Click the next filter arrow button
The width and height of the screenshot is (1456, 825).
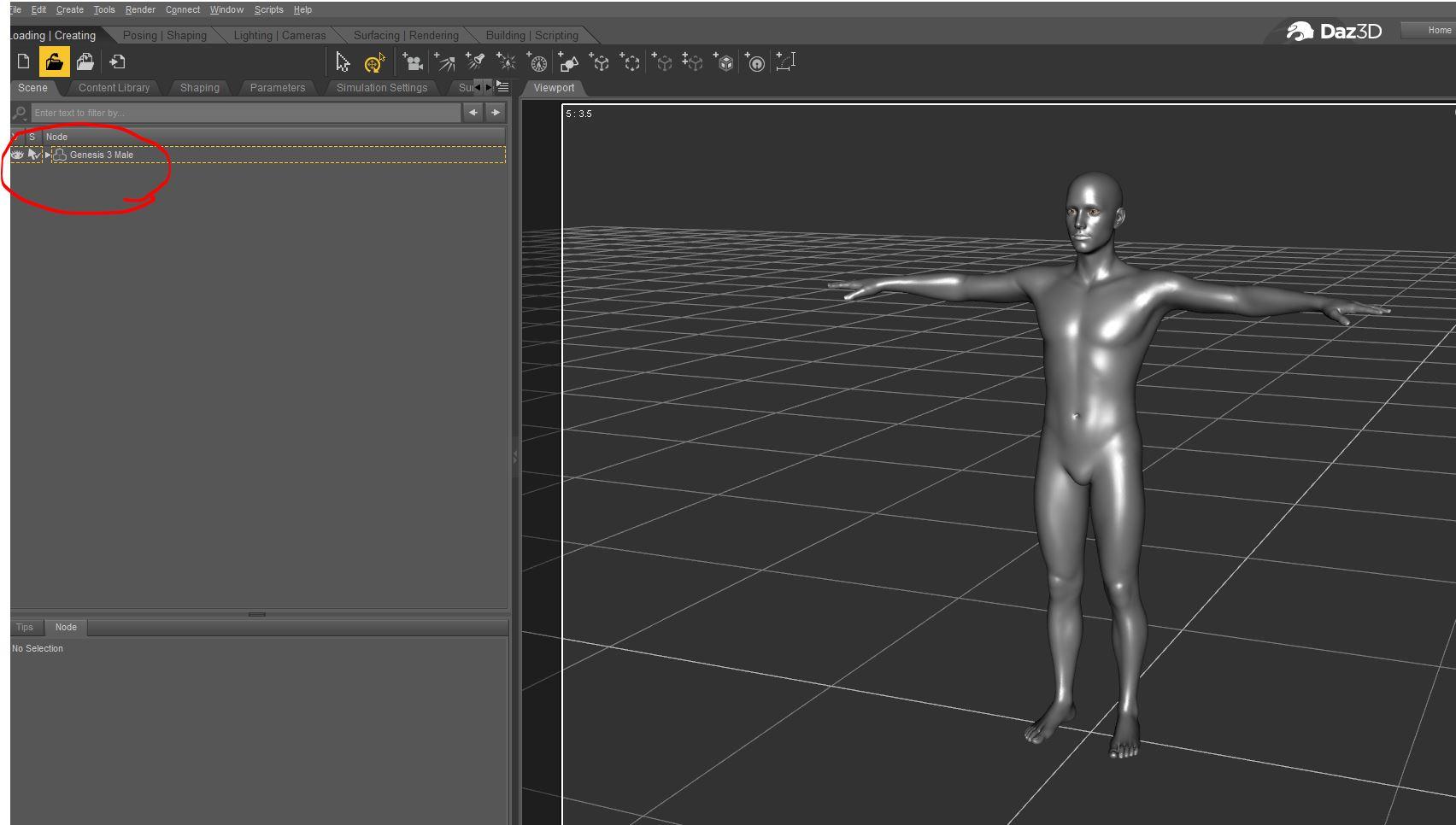click(x=496, y=112)
